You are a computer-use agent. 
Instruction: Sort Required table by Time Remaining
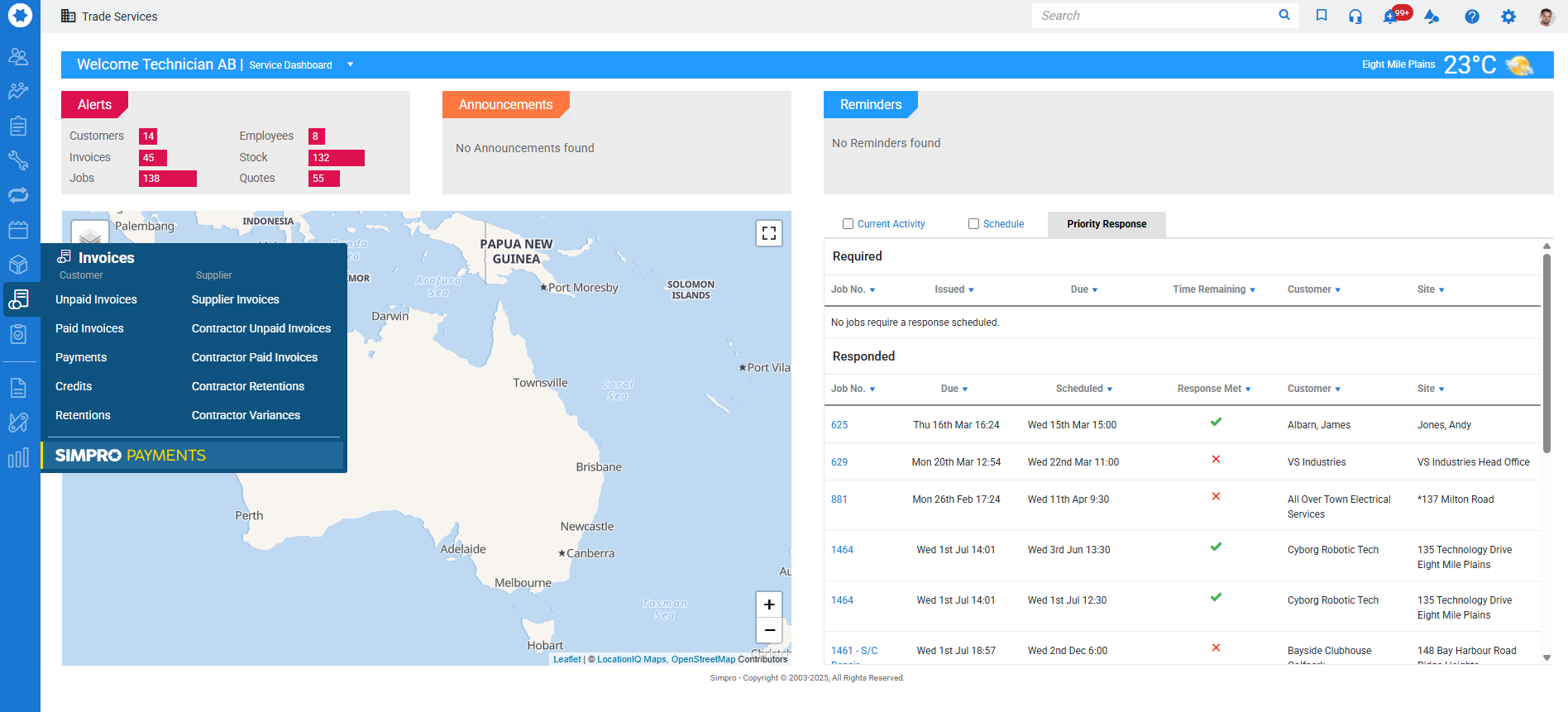[x=1213, y=289]
